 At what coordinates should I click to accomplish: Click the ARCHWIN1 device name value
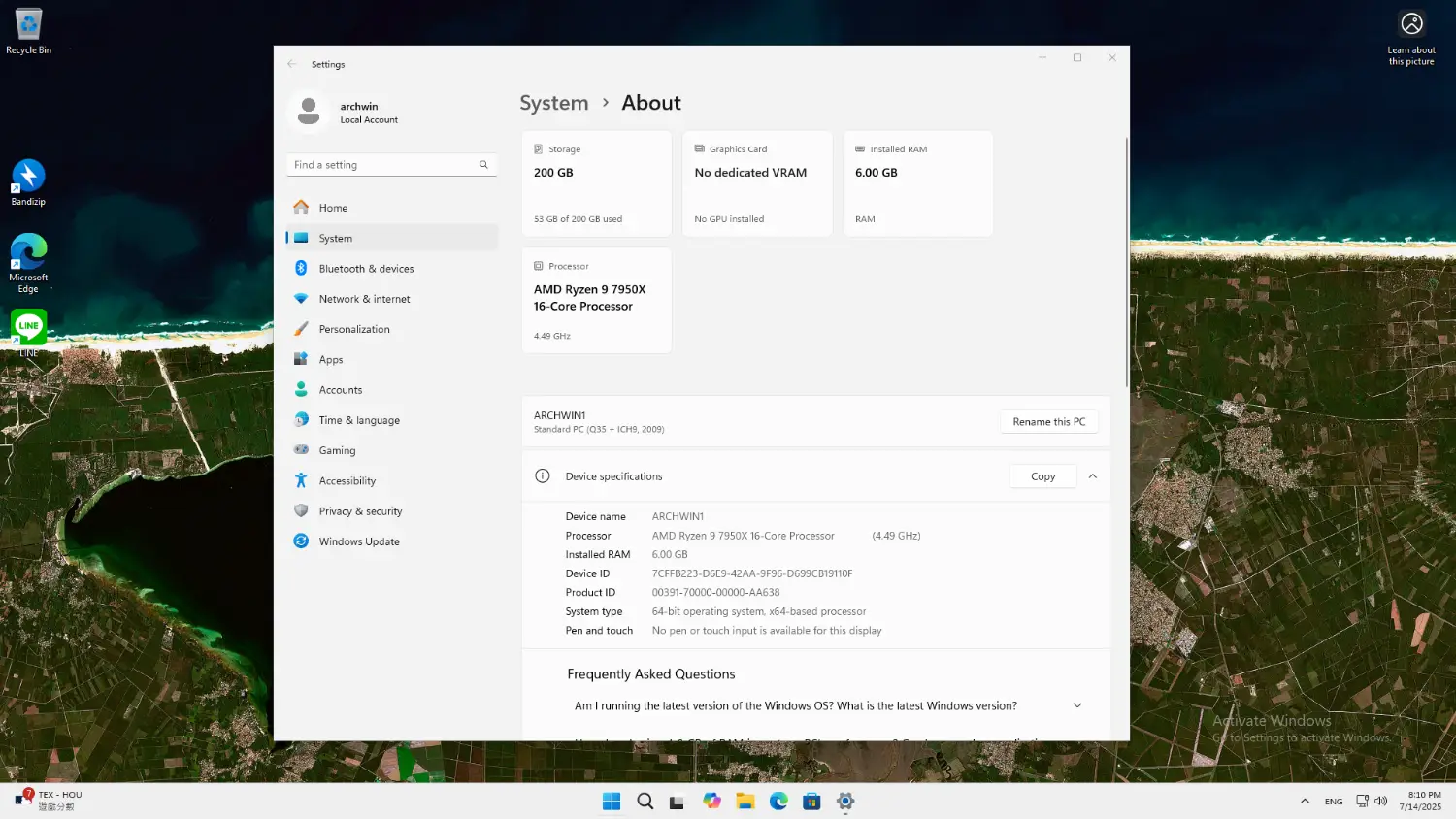[x=678, y=516]
